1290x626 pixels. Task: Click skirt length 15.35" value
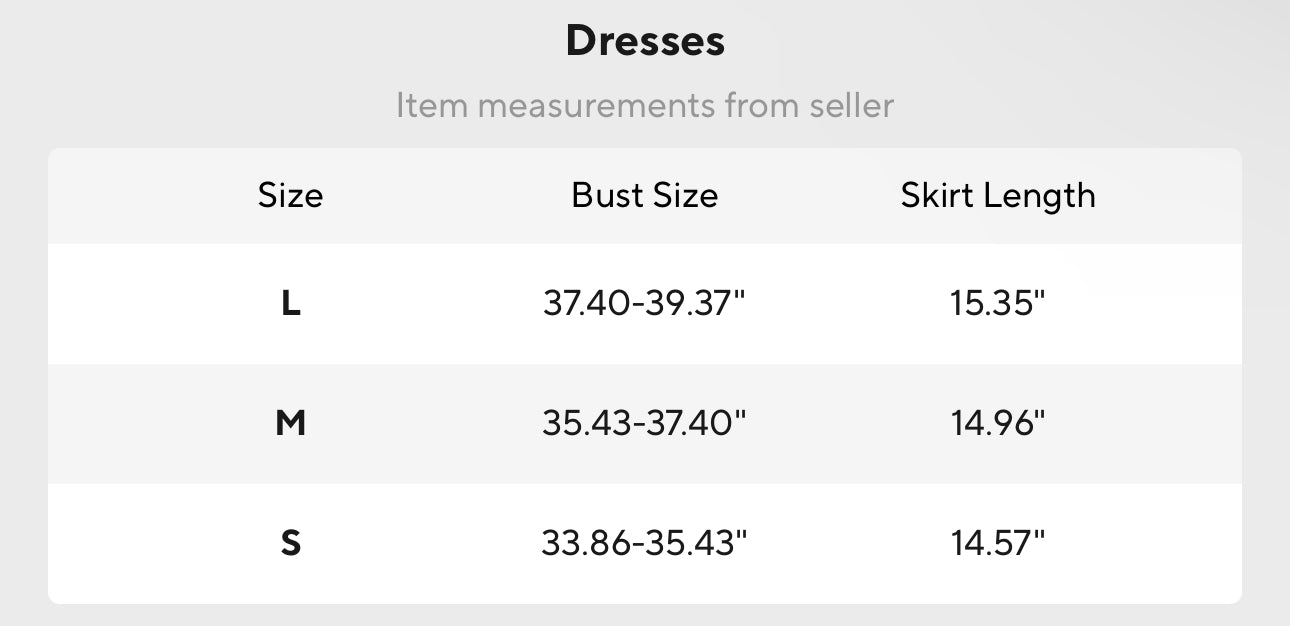(998, 303)
